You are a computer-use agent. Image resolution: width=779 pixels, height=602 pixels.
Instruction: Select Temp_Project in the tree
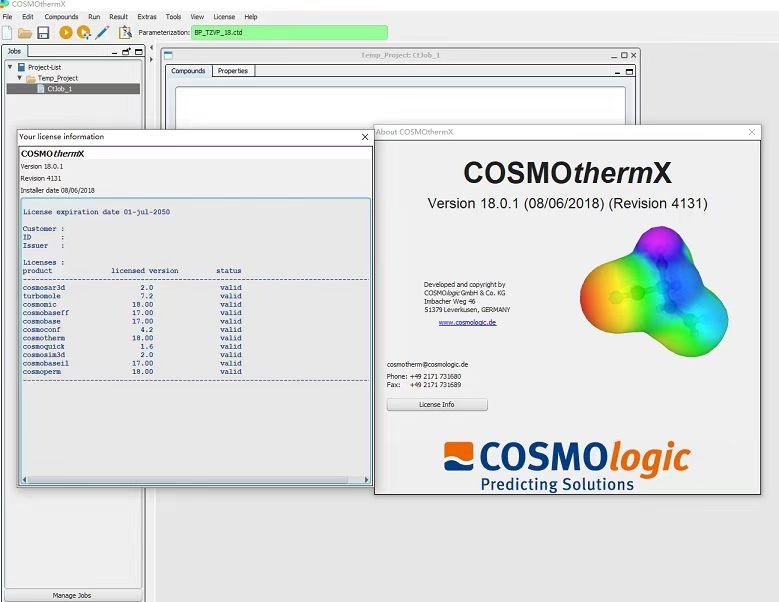(x=58, y=78)
